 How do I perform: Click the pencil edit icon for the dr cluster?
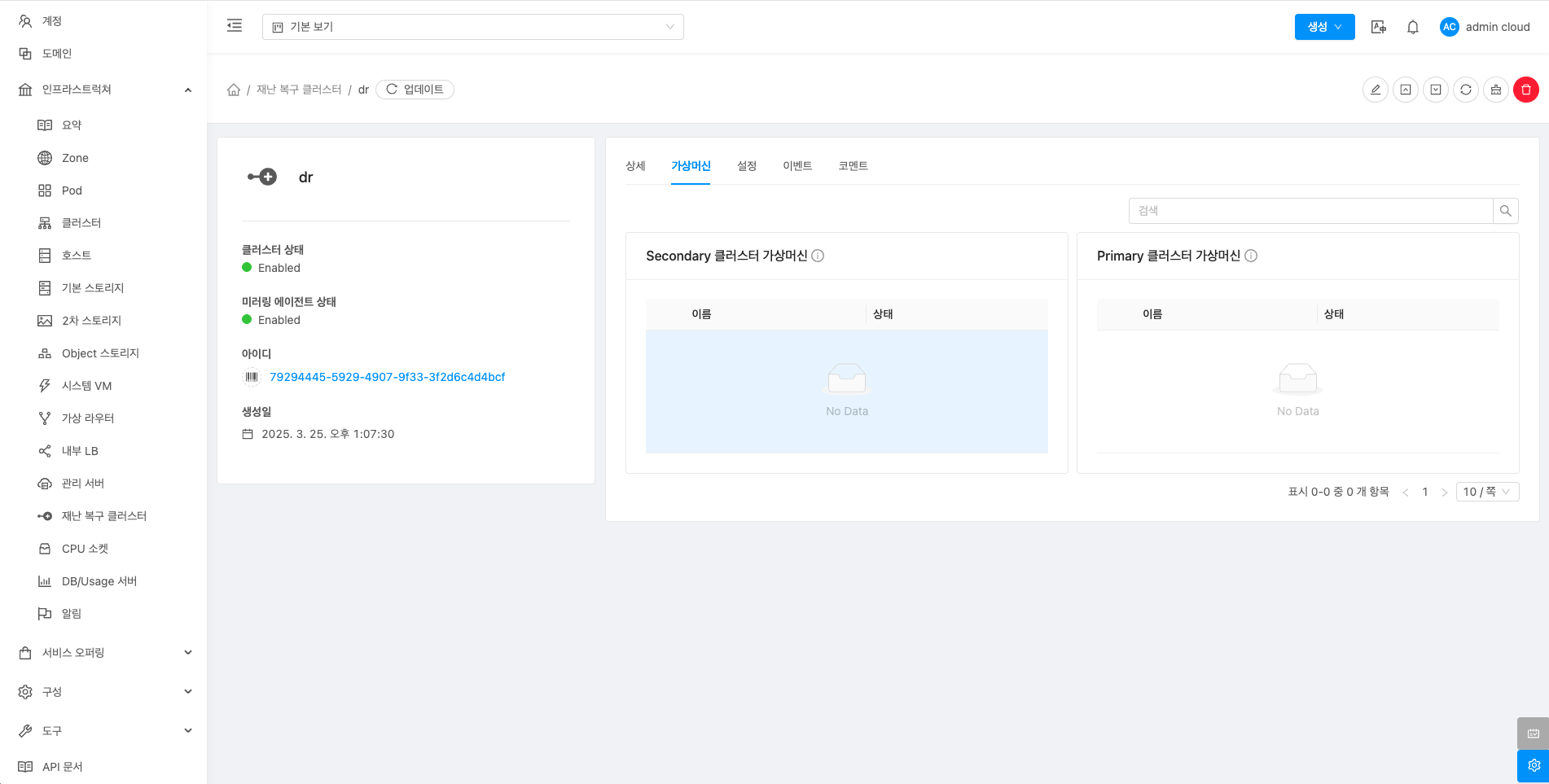pos(1375,90)
